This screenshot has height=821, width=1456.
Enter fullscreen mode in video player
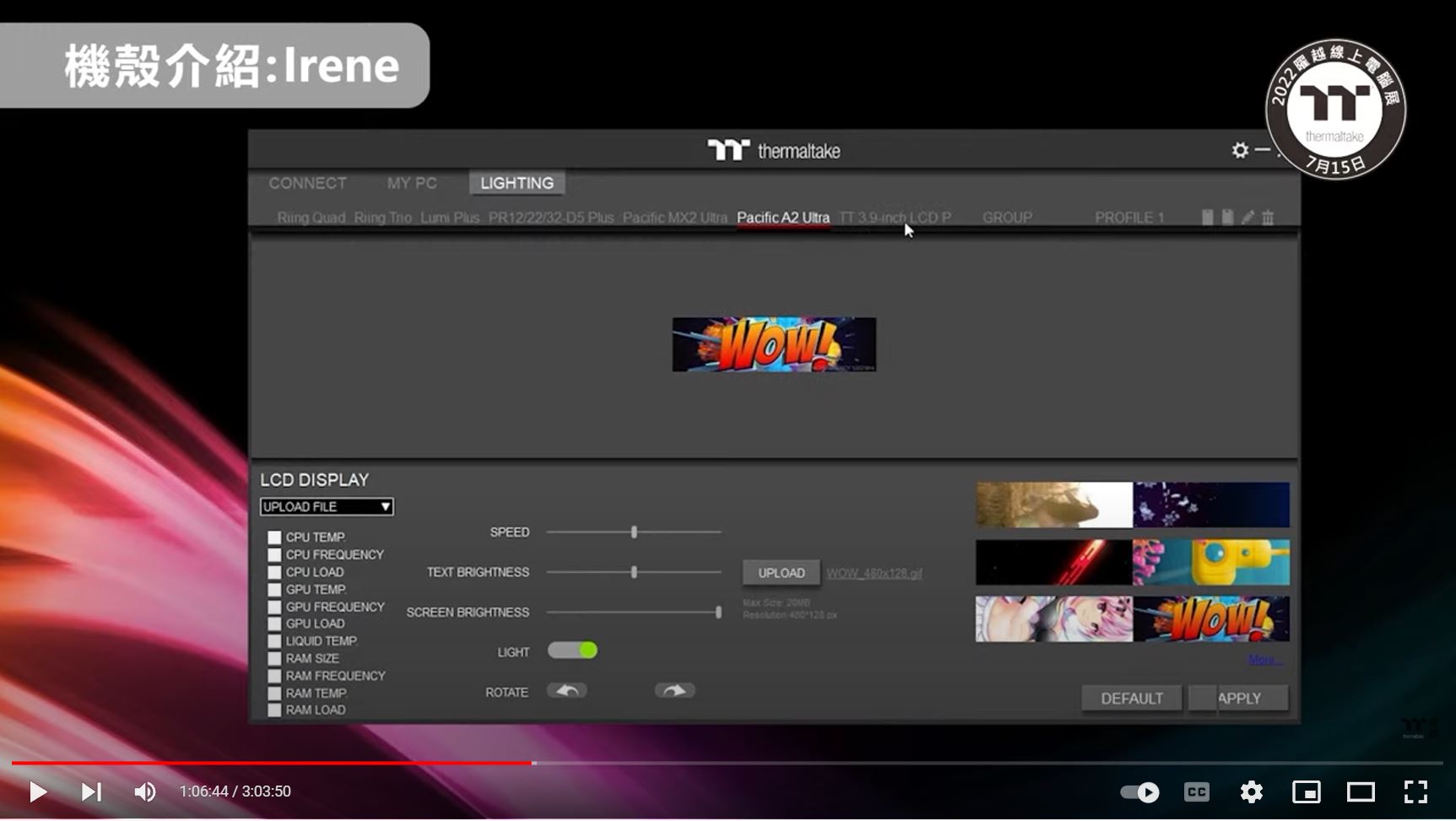coord(1415,791)
